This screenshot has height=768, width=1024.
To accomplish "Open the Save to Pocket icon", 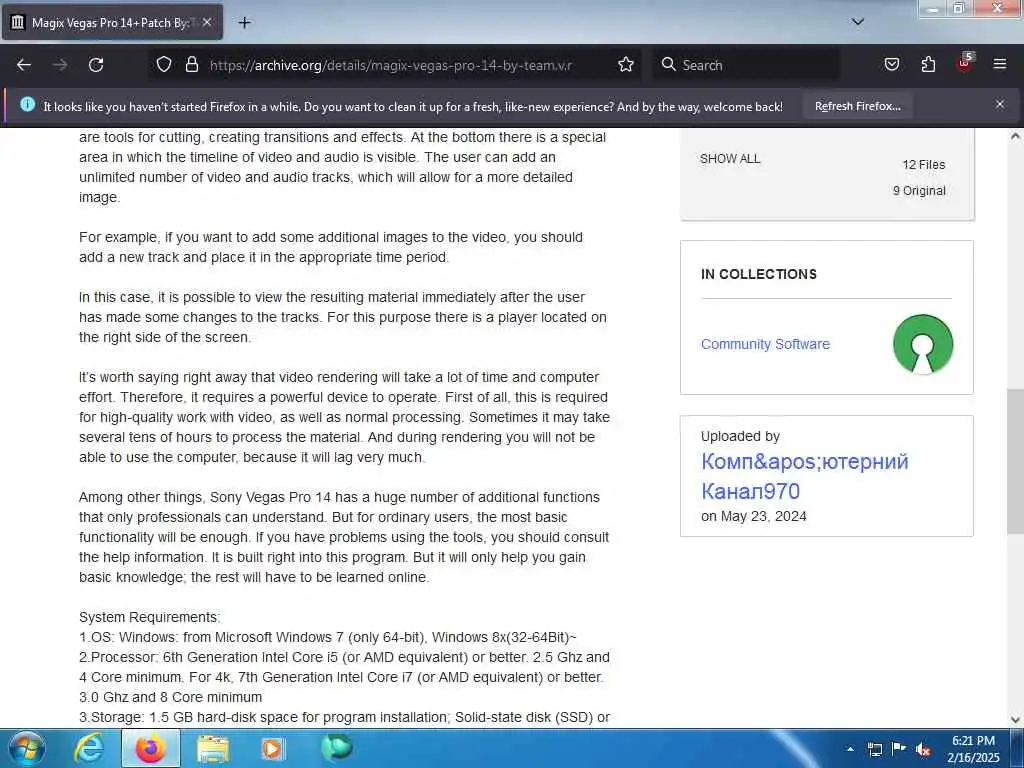I will 891,65.
